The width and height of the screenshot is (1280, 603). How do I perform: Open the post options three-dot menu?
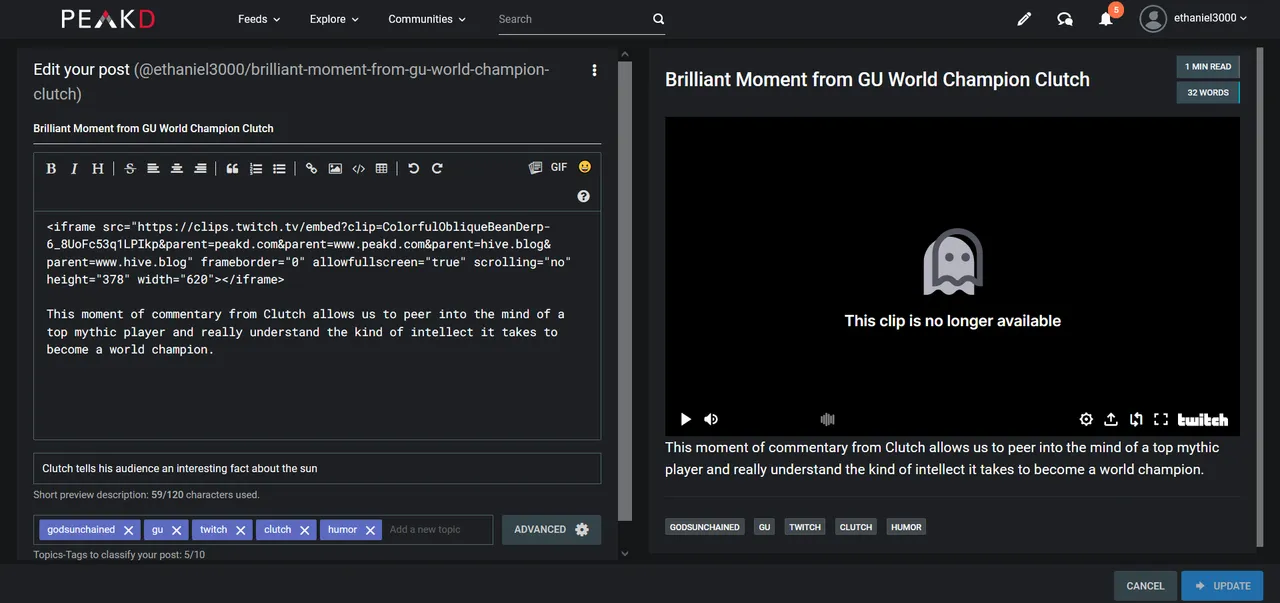(594, 70)
